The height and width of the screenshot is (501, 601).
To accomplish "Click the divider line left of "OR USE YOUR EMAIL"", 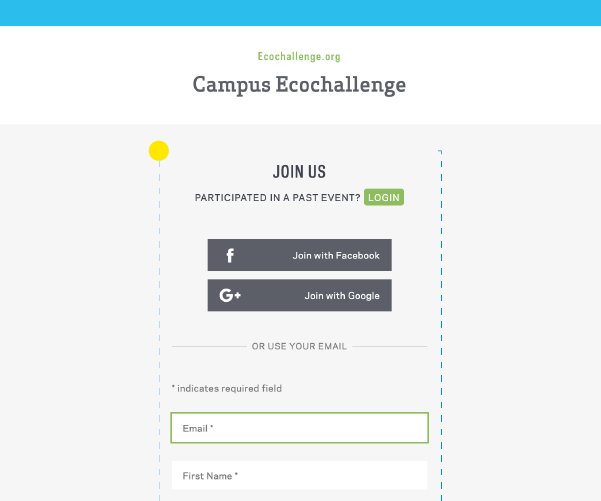I will (208, 346).
